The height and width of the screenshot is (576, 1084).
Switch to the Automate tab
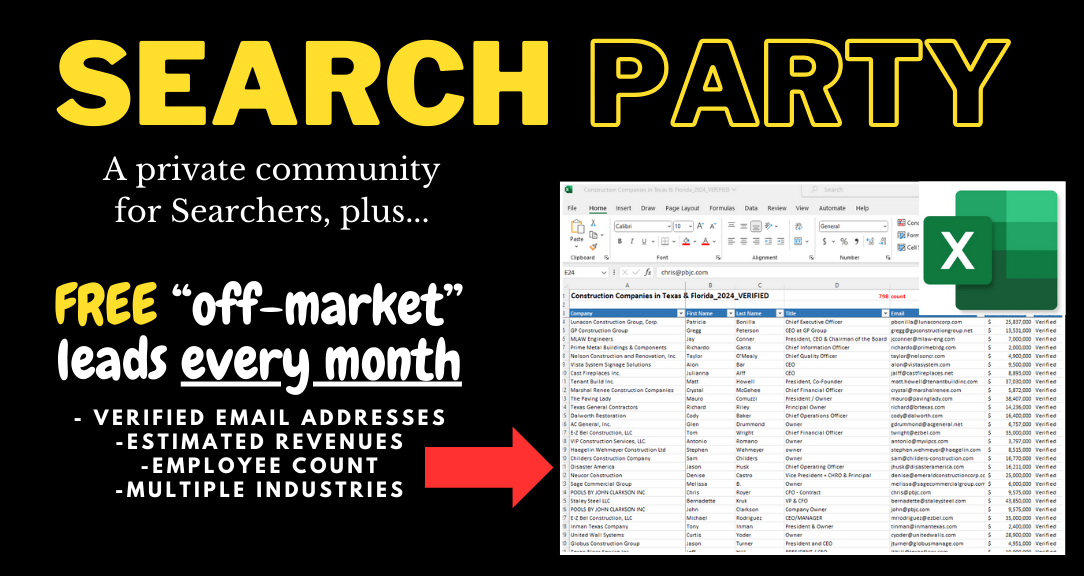832,208
